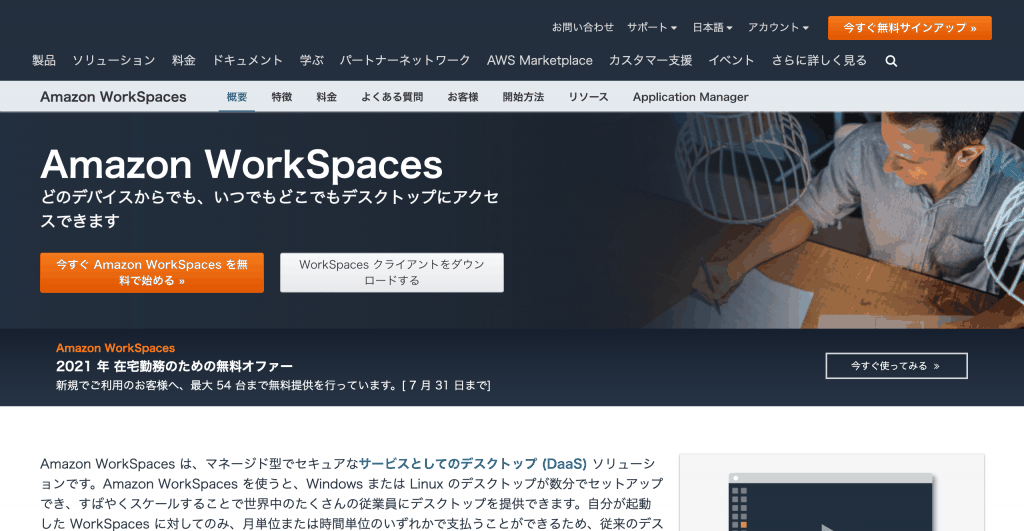Open the ドキュメント menu
Viewport: 1024px width, 531px height.
[x=248, y=61]
